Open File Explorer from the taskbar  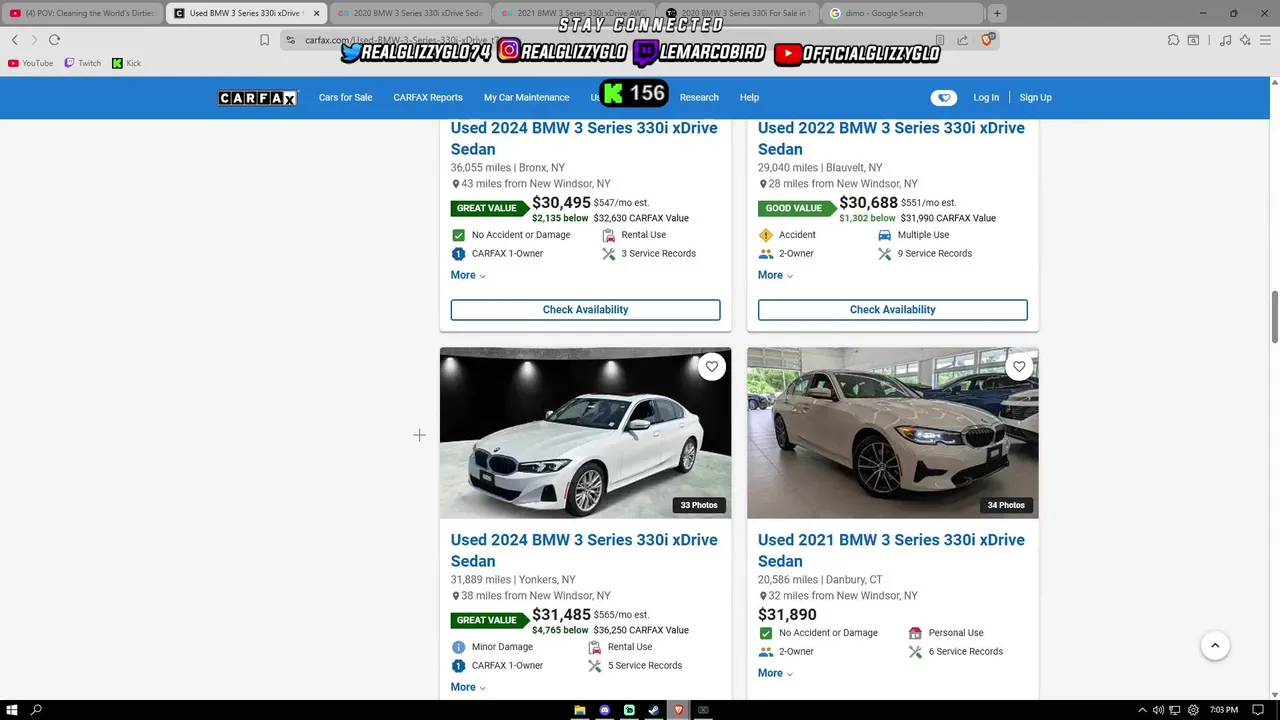click(x=579, y=710)
